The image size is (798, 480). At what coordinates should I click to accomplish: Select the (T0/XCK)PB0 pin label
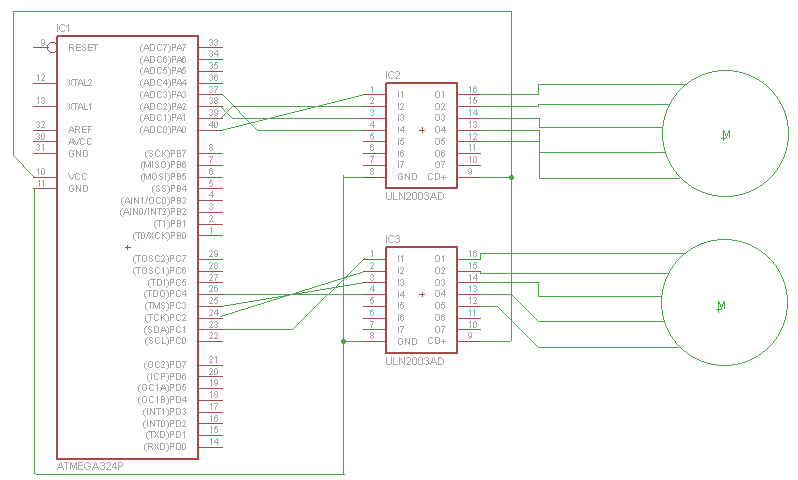pyautogui.click(x=159, y=236)
